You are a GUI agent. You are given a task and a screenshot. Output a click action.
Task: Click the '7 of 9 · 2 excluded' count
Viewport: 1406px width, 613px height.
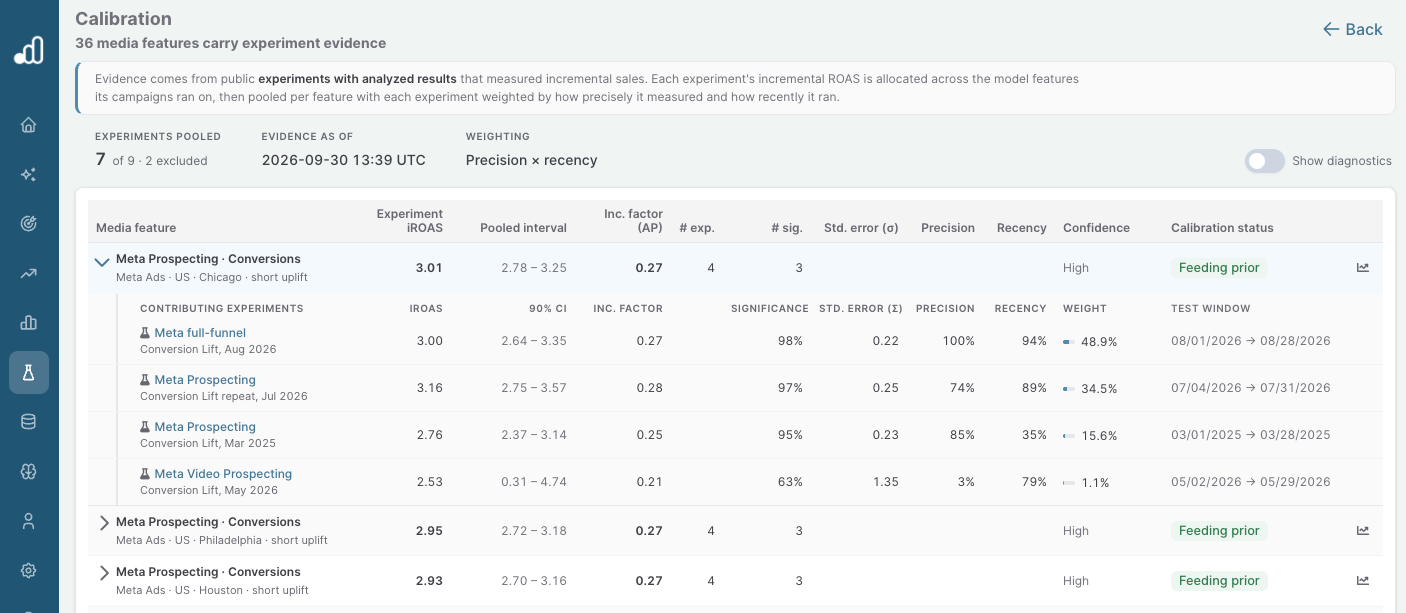[151, 160]
